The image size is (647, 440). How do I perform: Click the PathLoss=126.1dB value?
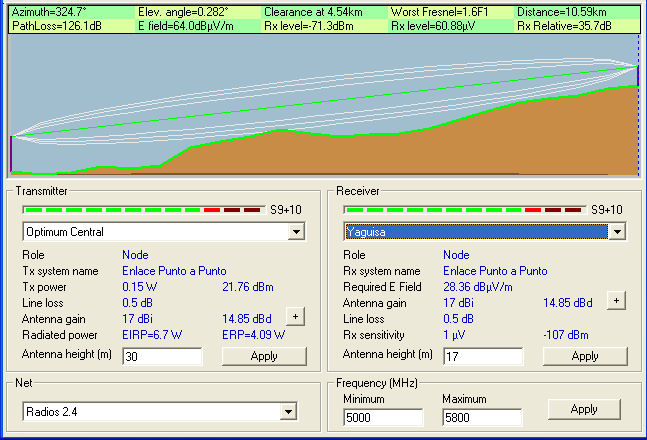(x=57, y=26)
